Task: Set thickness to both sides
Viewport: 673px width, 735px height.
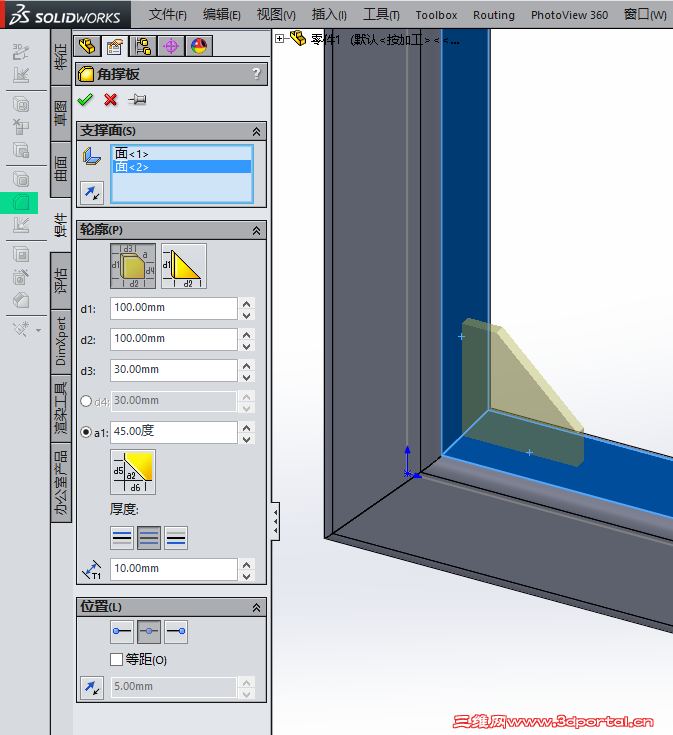Action: click(x=149, y=538)
